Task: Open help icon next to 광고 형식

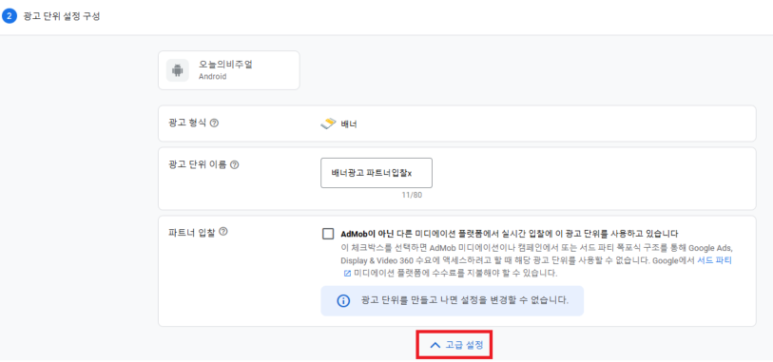Action: click(x=214, y=123)
